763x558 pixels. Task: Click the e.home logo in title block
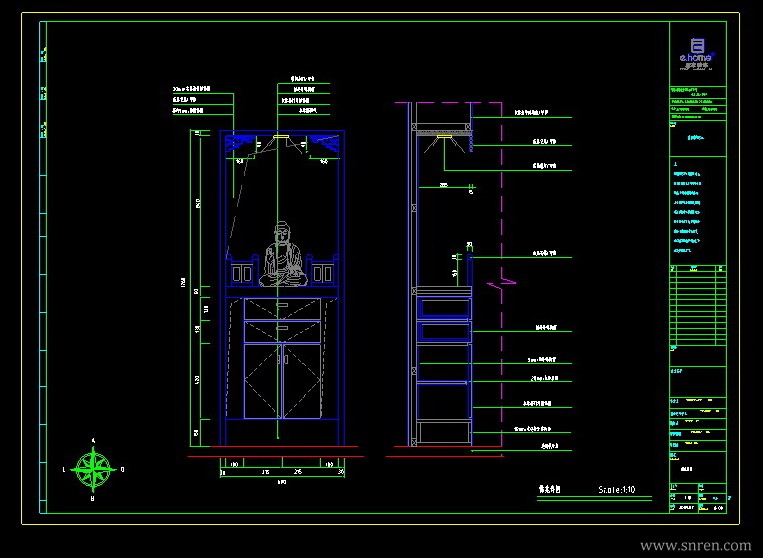[697, 54]
